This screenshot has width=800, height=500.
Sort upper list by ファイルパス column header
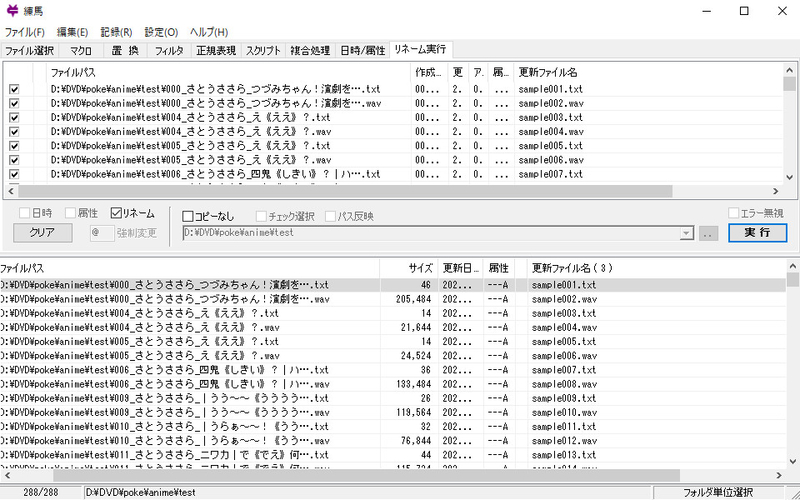click(229, 73)
